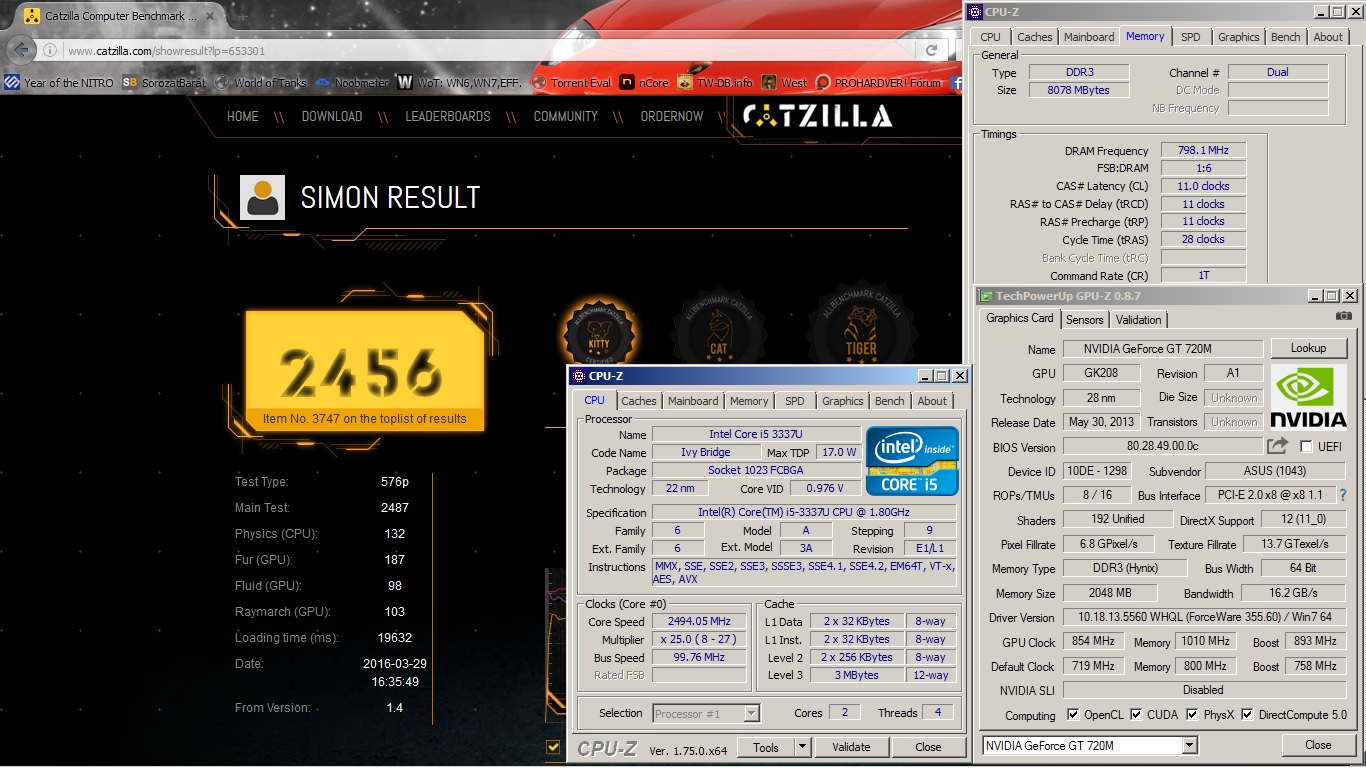The width and height of the screenshot is (1366, 768).
Task: Click the 2456 score box
Action: coord(364,371)
